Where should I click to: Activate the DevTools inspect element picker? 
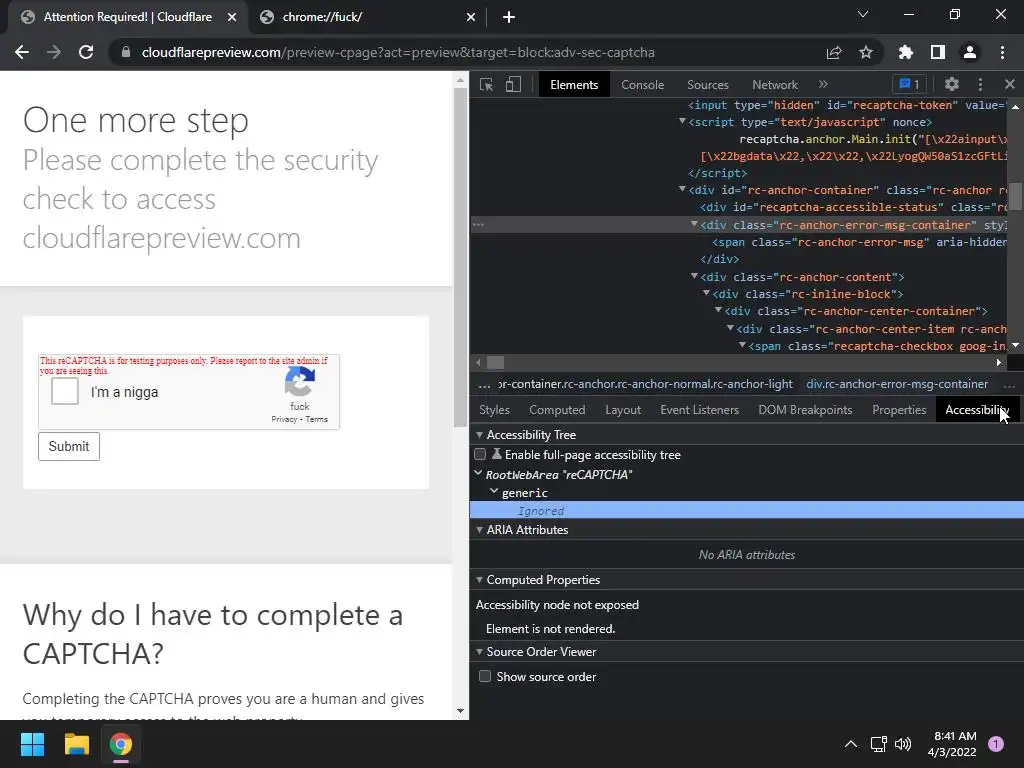487,84
